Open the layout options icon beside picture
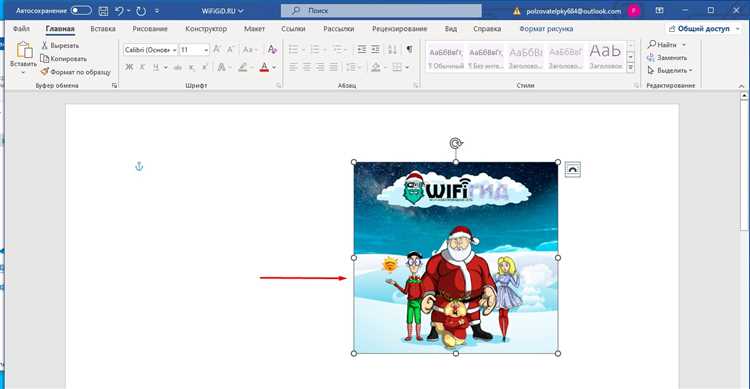Screen dimensions: 750x389 (573, 169)
